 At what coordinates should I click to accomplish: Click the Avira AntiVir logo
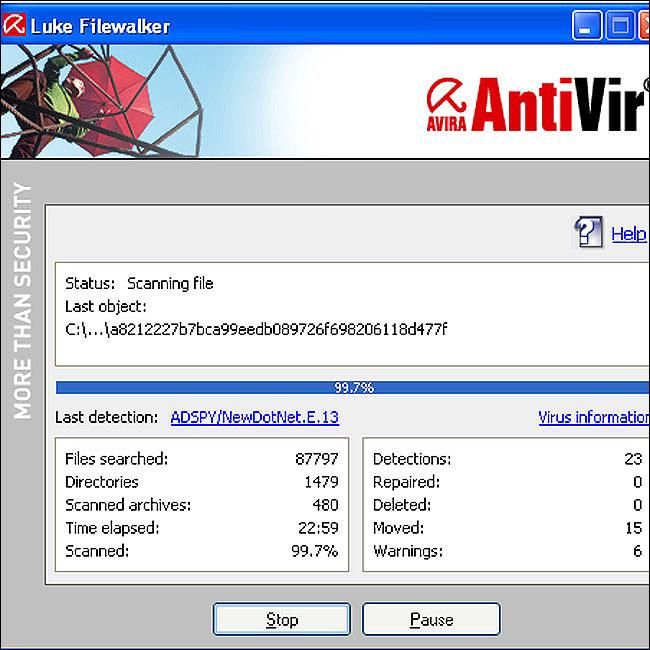tap(537, 104)
